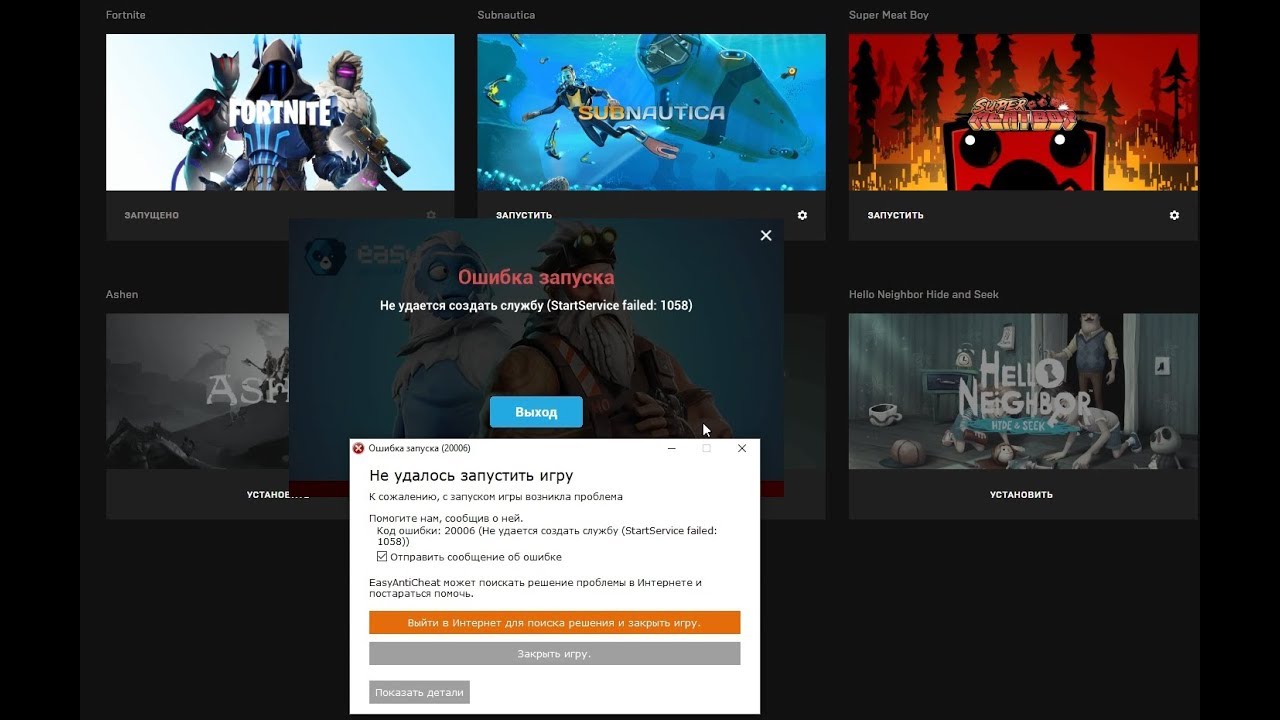Launch Super Meat Boy with ЗАПУСТИТЬ
The image size is (1280, 720).
click(895, 215)
